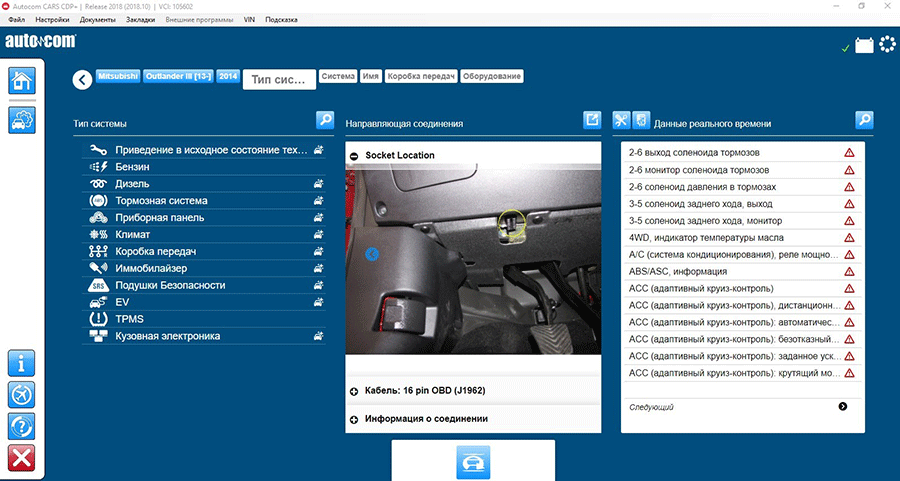Open the VIN menu
This screenshot has width=900, height=481.
(x=249, y=20)
